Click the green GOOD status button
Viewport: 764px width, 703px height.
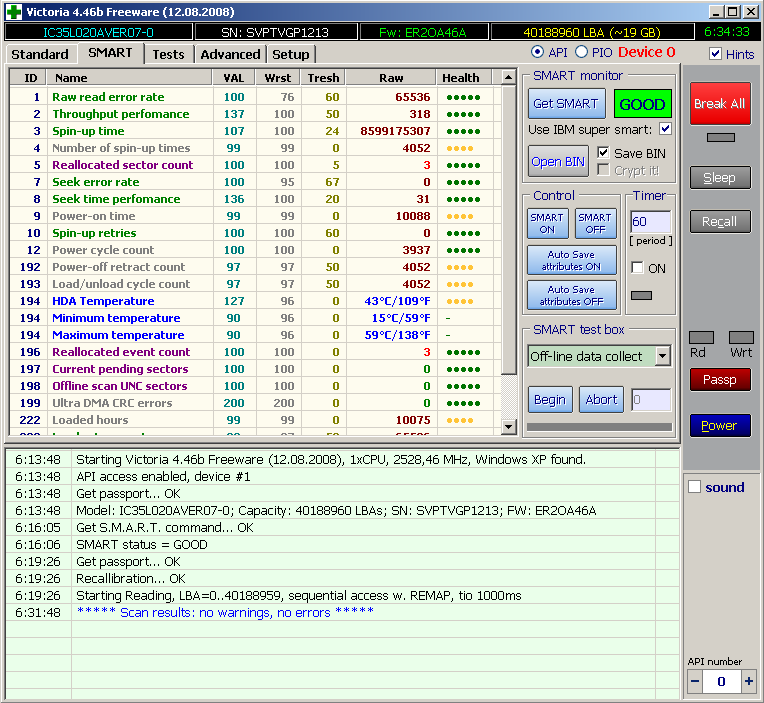point(642,104)
